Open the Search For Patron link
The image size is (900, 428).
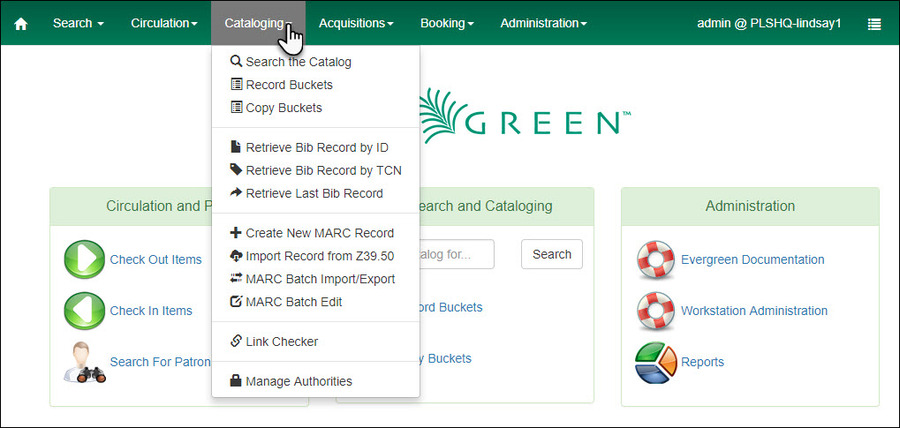click(x=160, y=362)
